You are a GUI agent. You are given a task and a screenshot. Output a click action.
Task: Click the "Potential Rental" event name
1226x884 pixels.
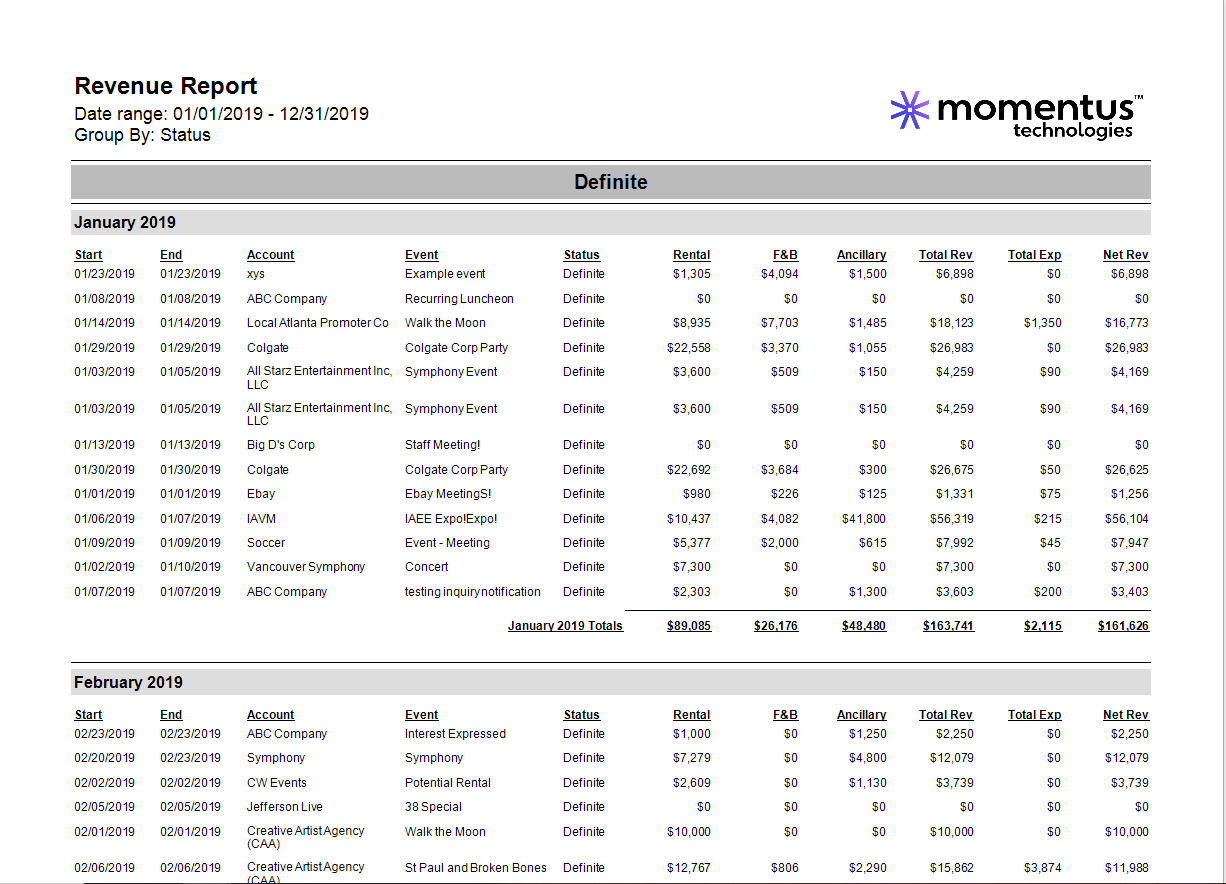click(448, 783)
